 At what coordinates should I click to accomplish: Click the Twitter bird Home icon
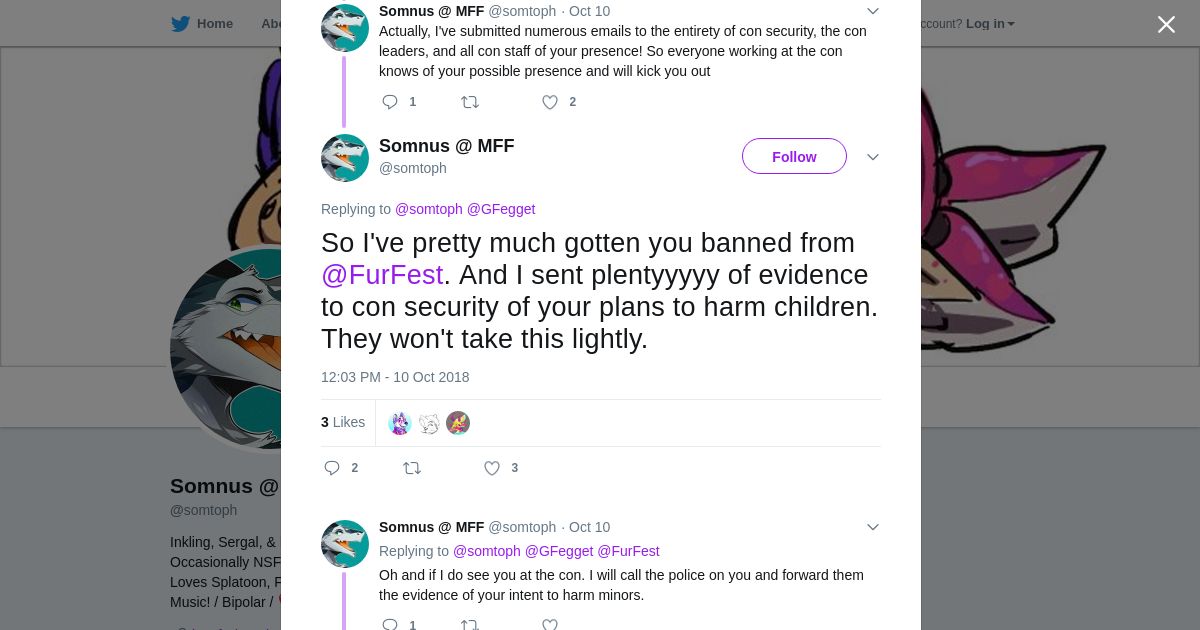coord(181,23)
